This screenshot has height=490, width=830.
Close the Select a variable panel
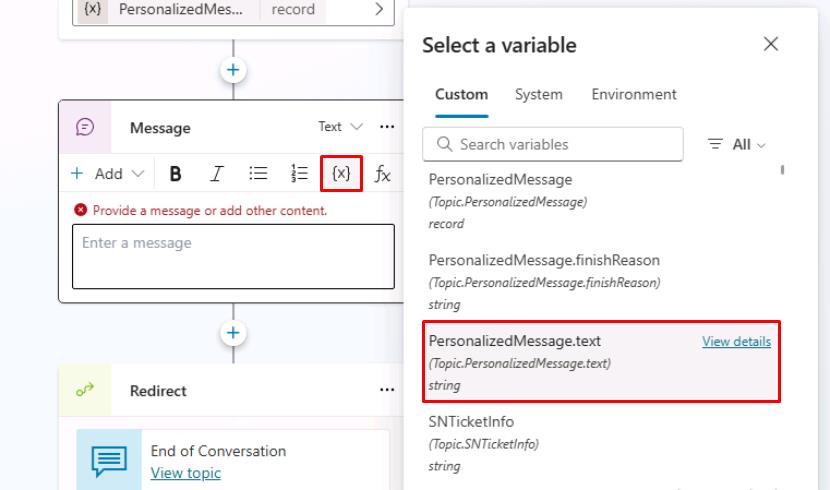click(770, 44)
